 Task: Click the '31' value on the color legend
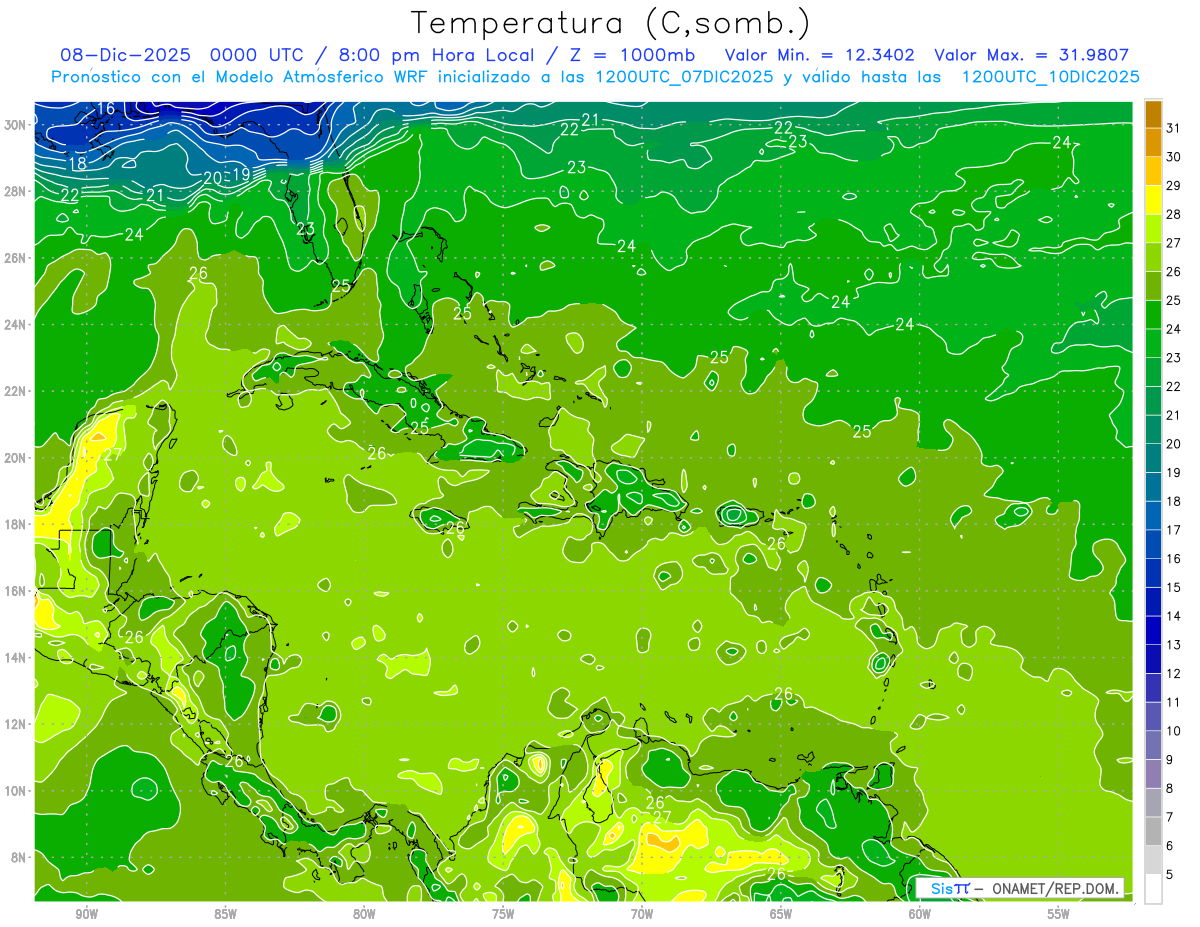point(1174,127)
